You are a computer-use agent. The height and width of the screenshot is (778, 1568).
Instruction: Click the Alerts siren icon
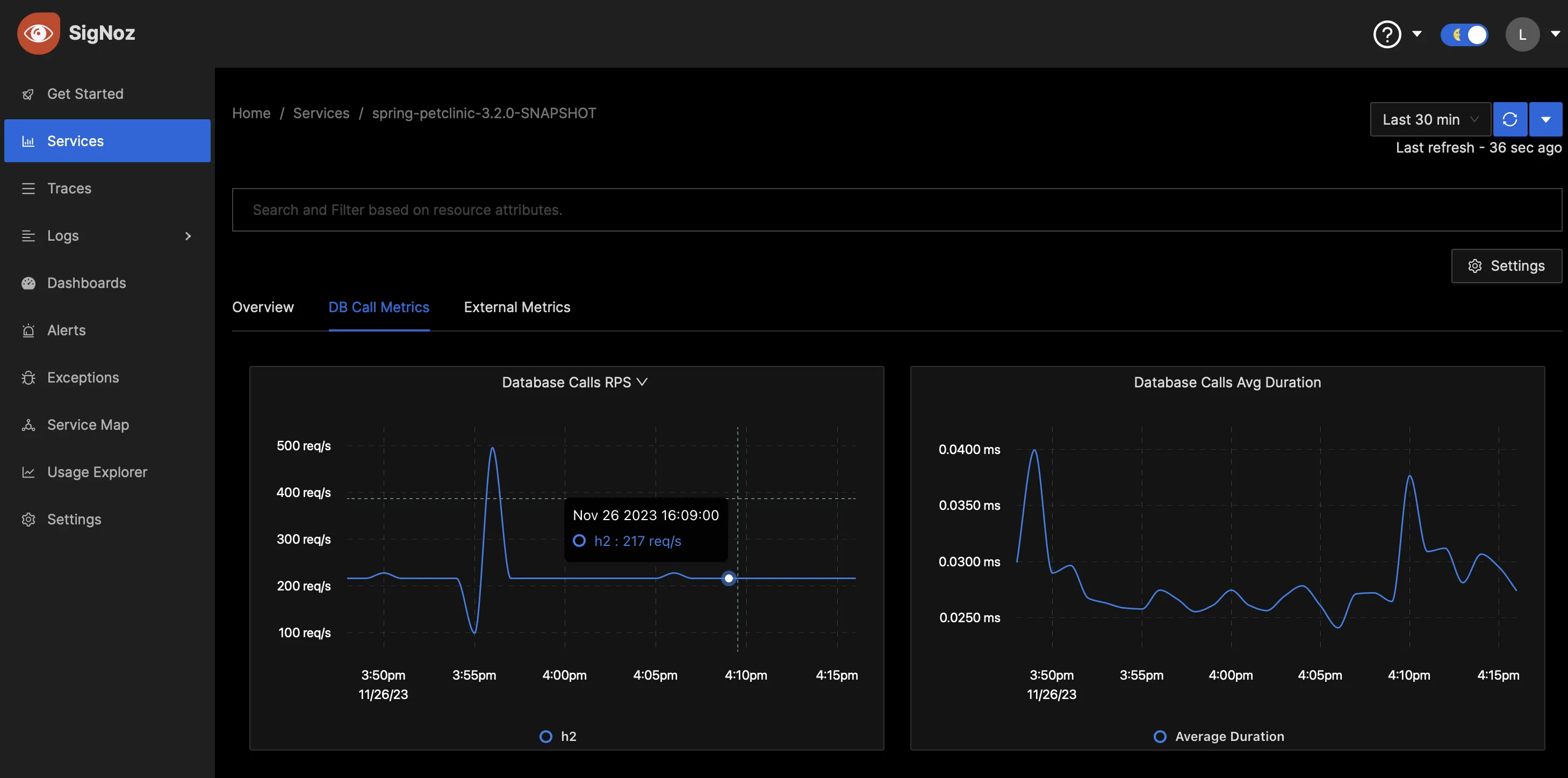(x=28, y=330)
